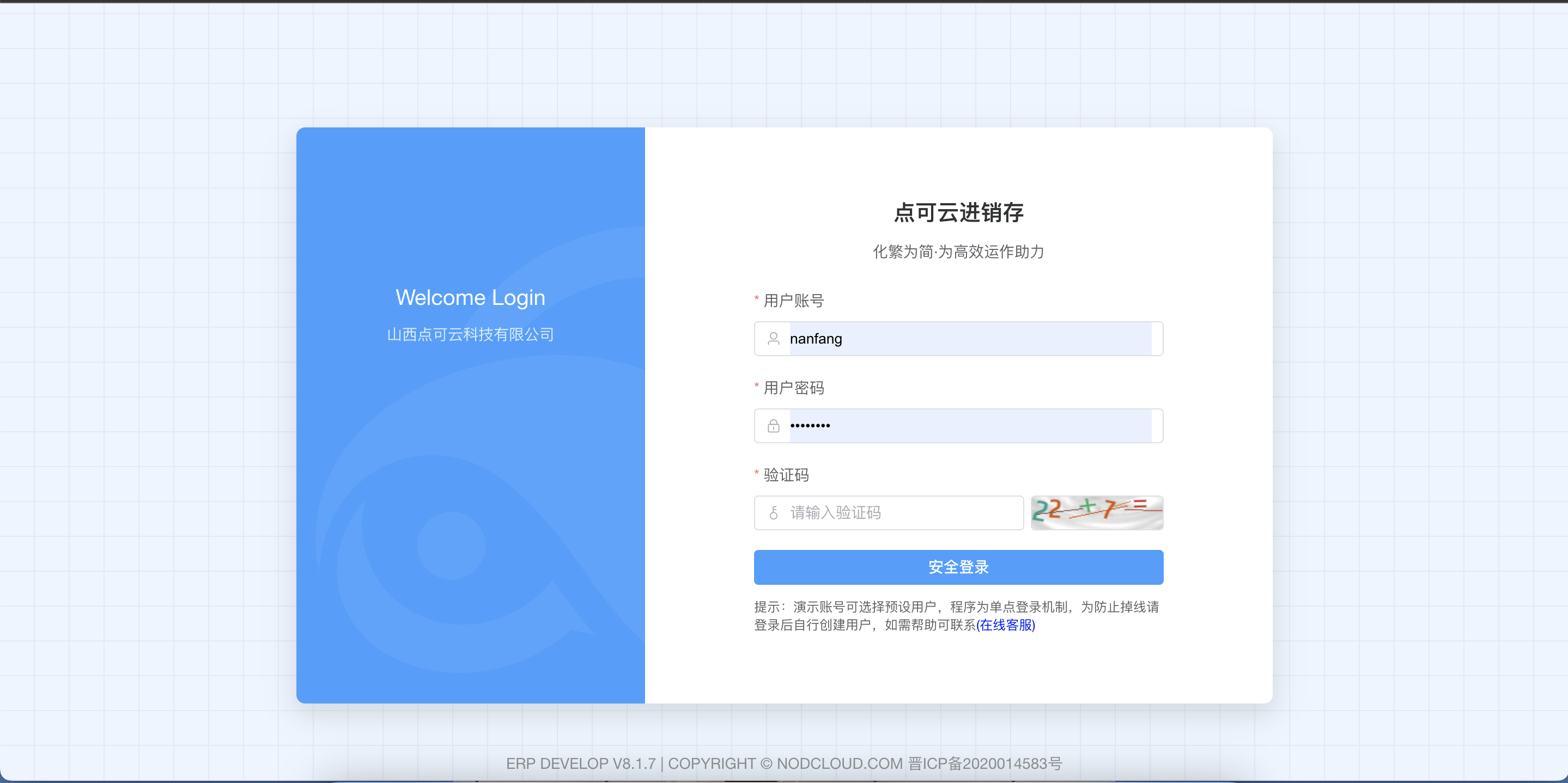Refresh the 22+7 captcha image
This screenshot has height=783, width=1568.
point(1096,512)
